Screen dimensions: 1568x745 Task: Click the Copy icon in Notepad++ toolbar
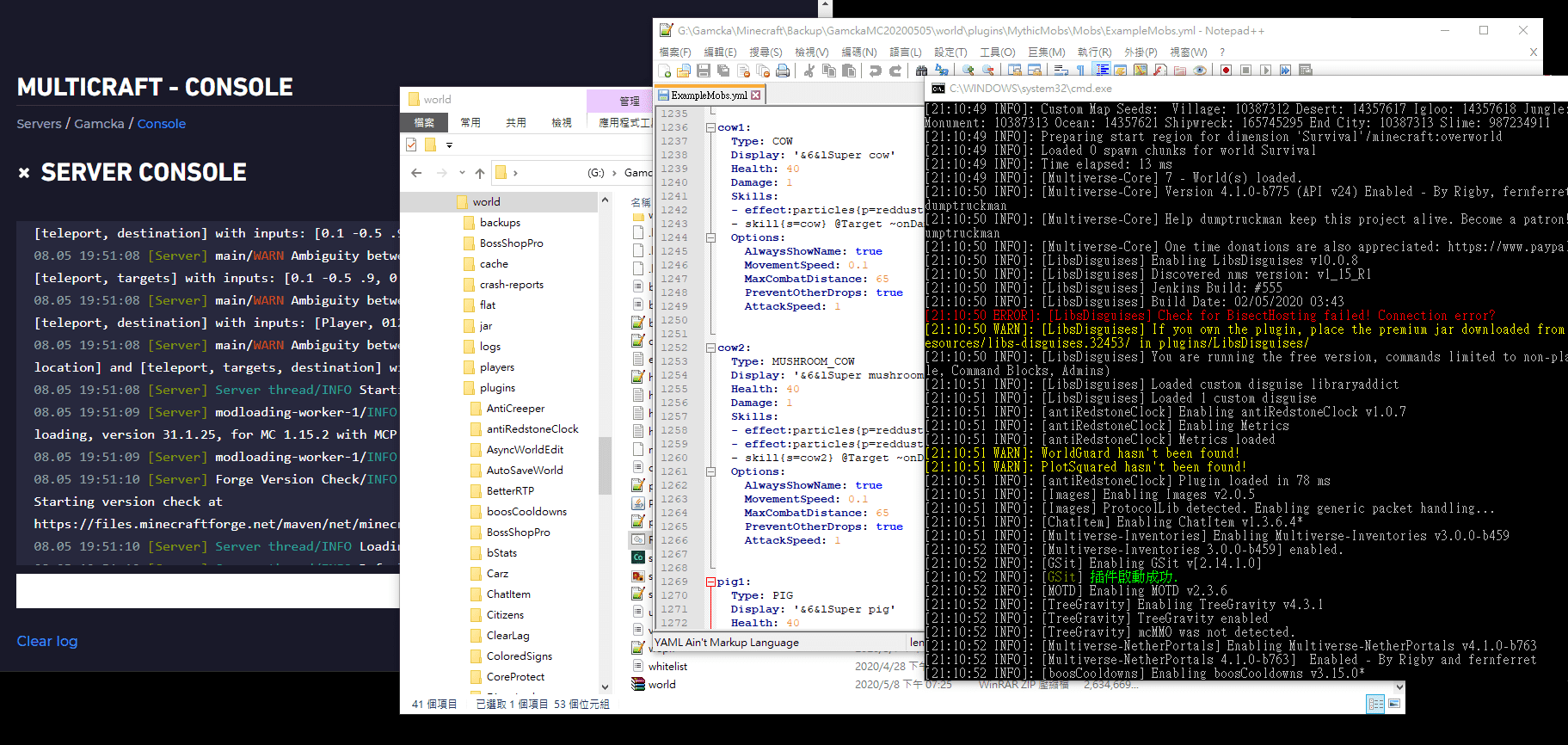pos(829,71)
